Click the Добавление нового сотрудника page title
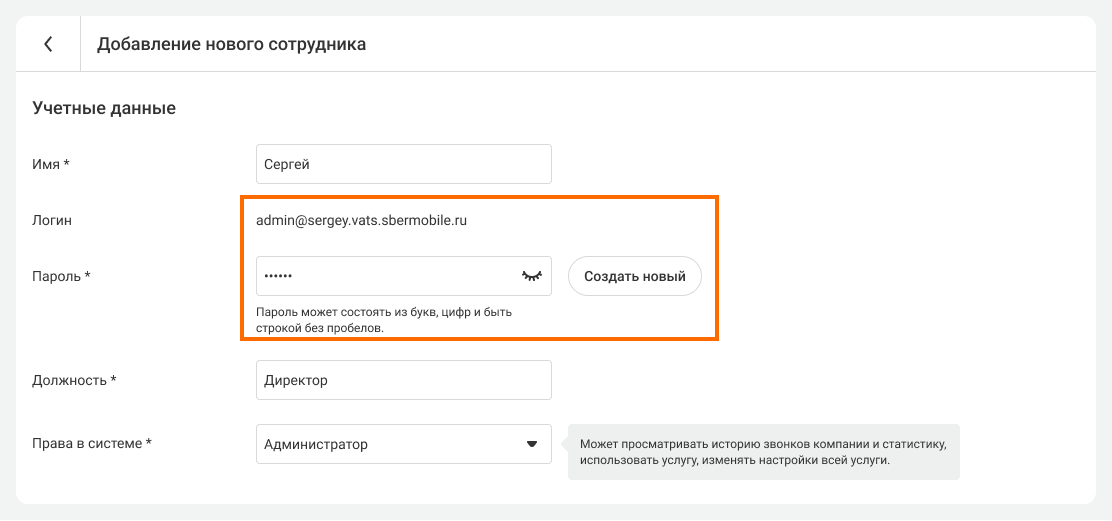This screenshot has width=1112, height=521. tap(231, 44)
